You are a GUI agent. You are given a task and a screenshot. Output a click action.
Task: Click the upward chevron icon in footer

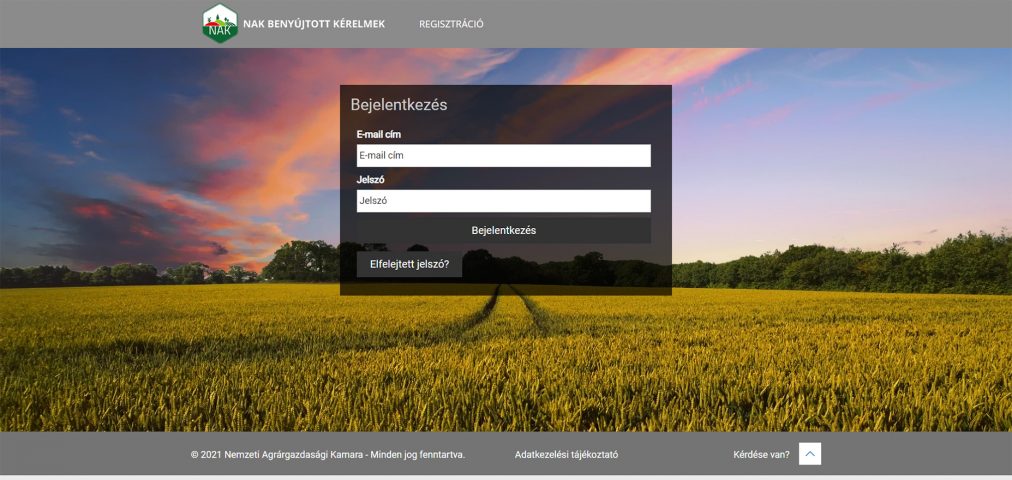(810, 454)
